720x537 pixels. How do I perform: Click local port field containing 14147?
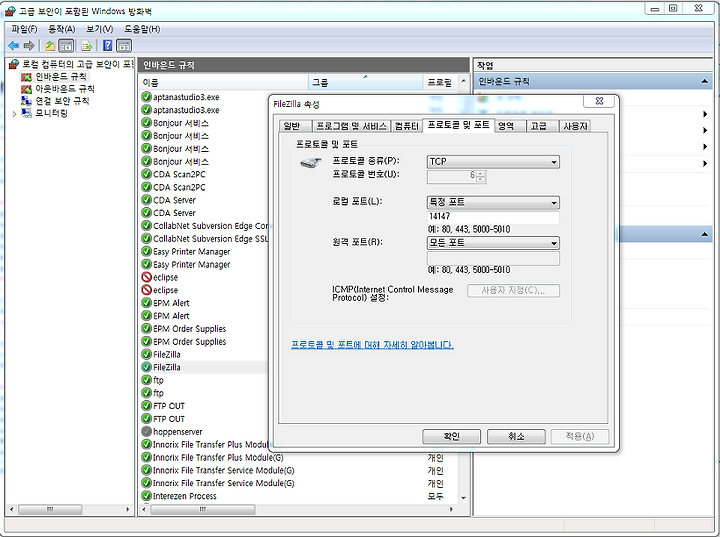click(493, 217)
